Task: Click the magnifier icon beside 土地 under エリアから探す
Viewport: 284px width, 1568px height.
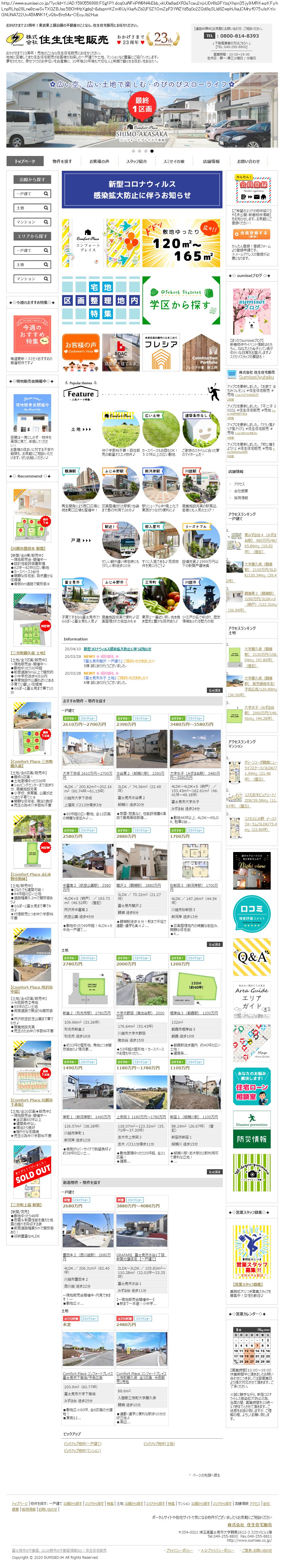Action: point(46,265)
